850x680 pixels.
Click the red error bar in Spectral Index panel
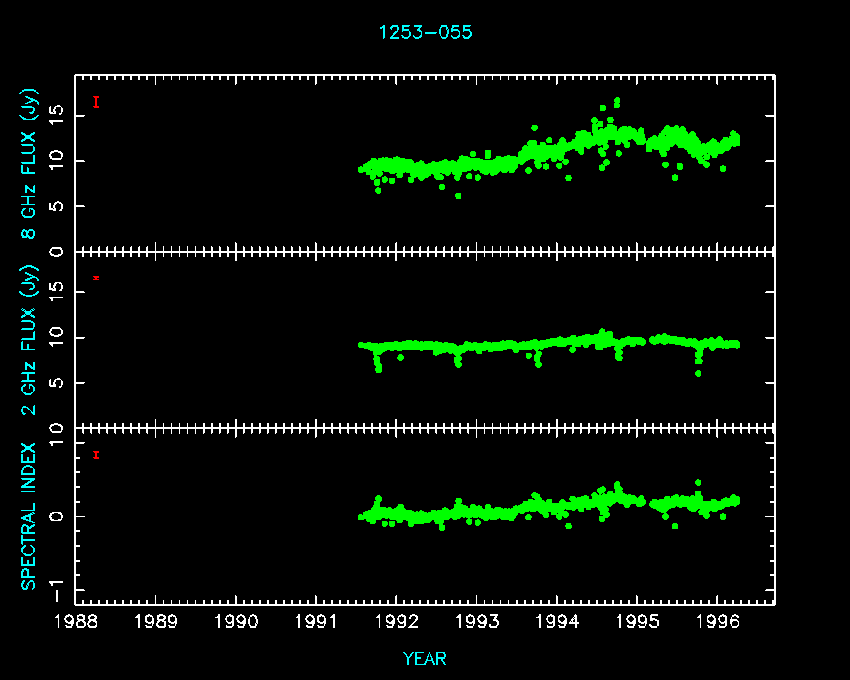[x=96, y=455]
